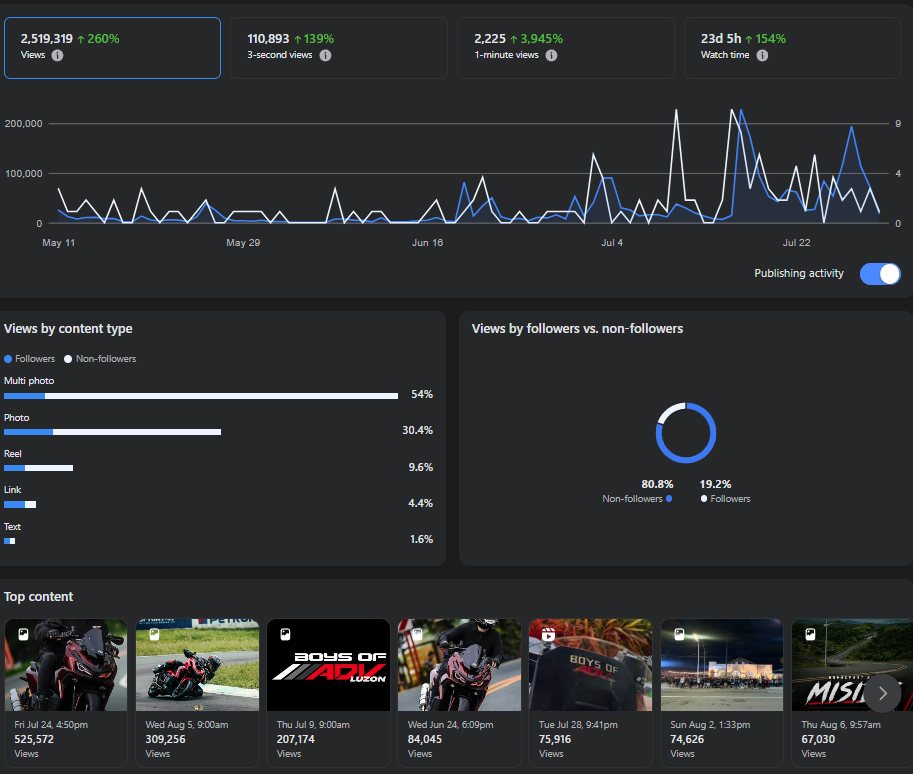Show the Watch time info tooltip icon
The width and height of the screenshot is (913, 774).
[762, 55]
